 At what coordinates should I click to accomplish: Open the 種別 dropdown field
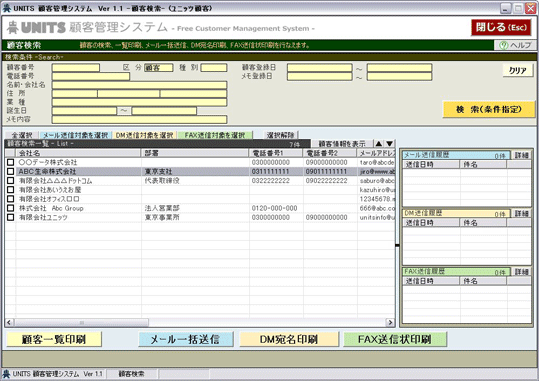pyautogui.click(x=214, y=68)
